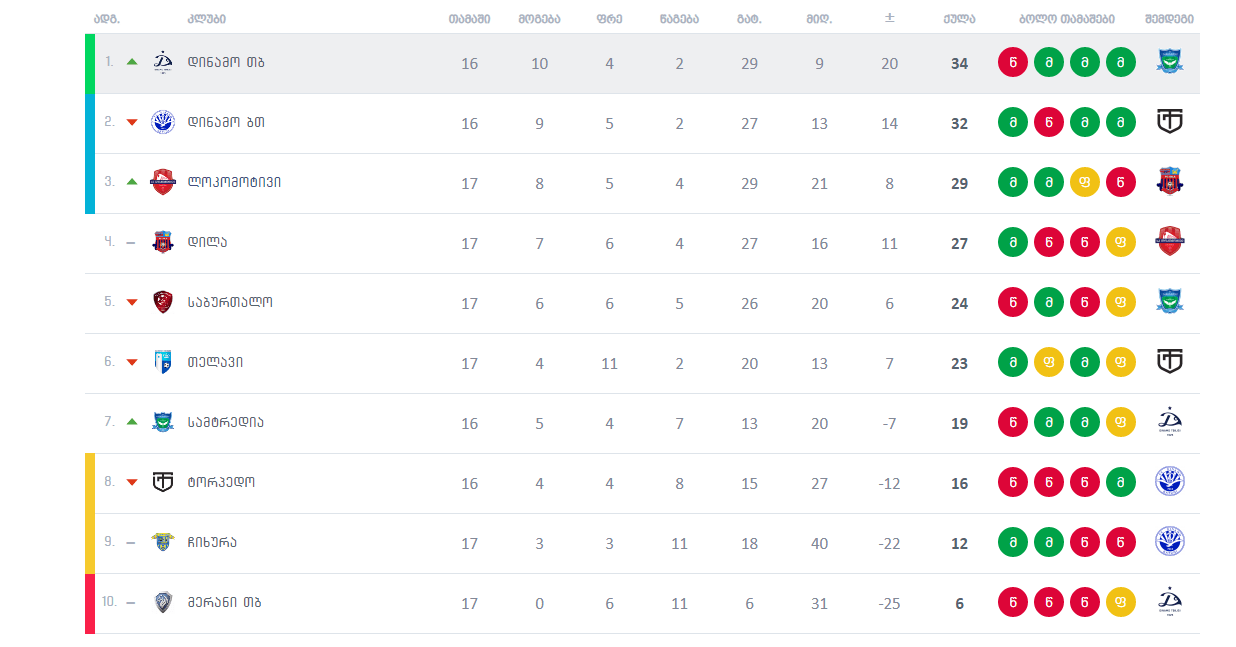Open next-opponent logo in the მერანი თბ row
Image resolution: width=1236 pixels, height=647 pixels.
(1170, 602)
